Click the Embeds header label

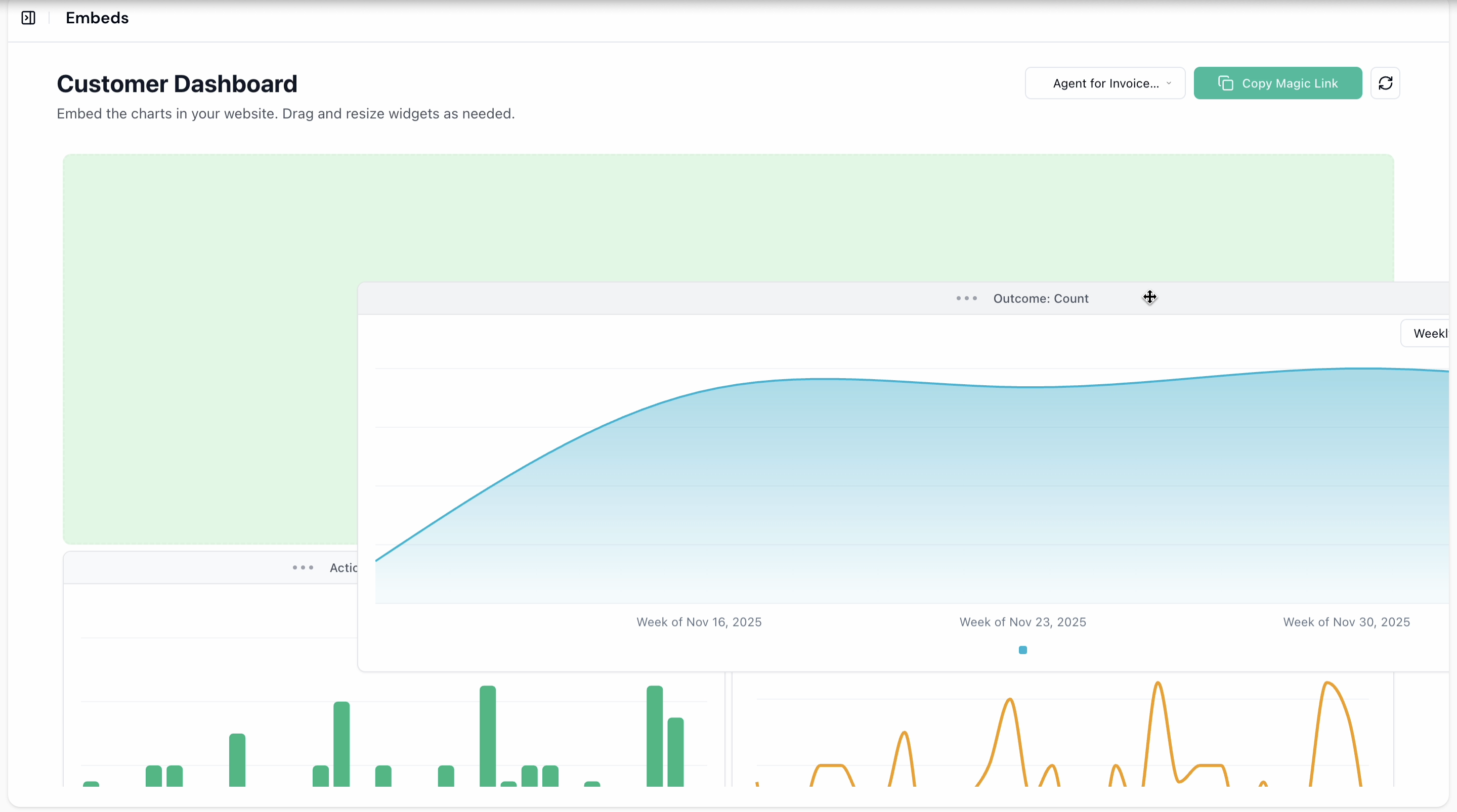(97, 18)
